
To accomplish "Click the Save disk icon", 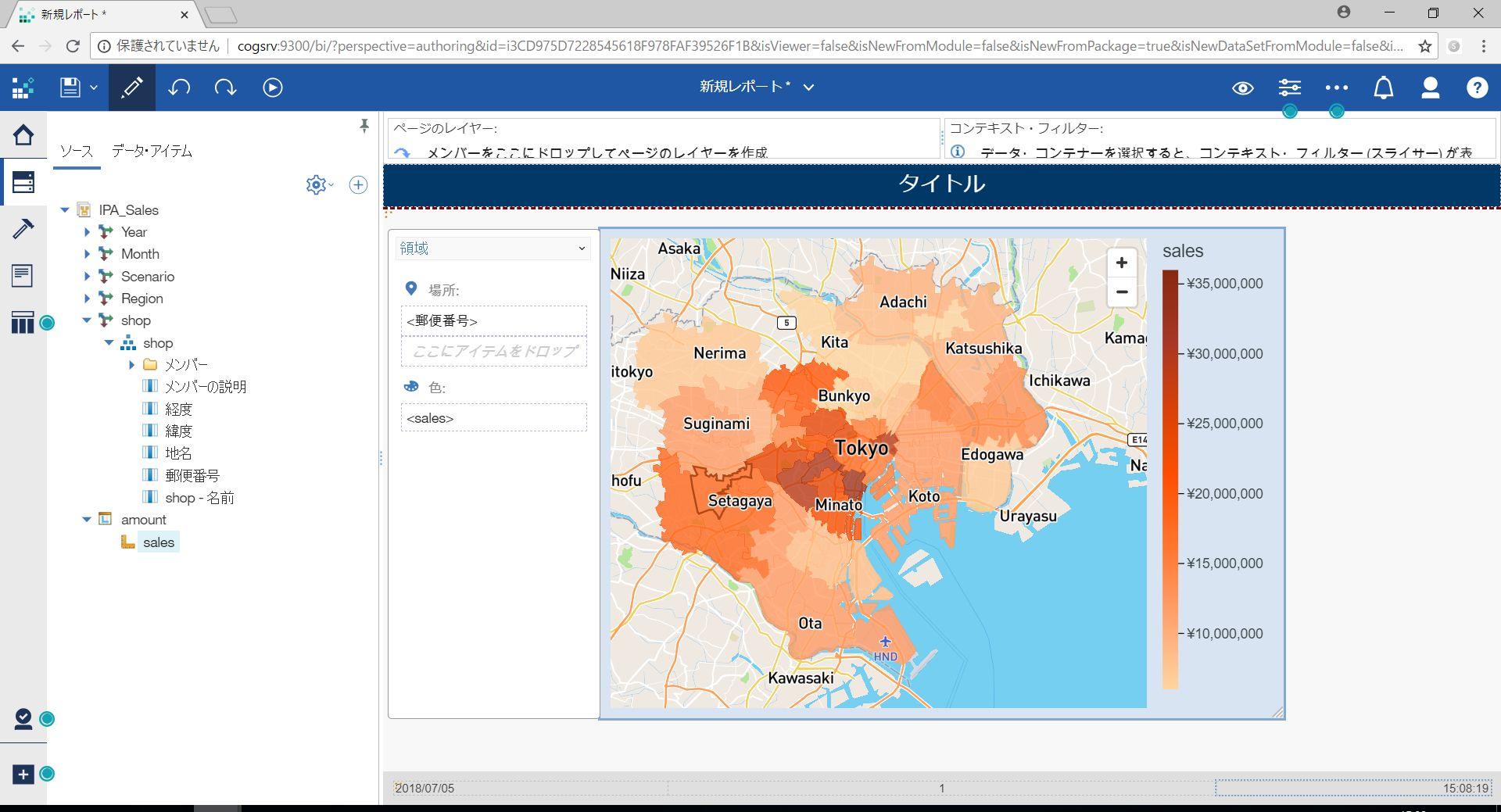I will click(70, 88).
